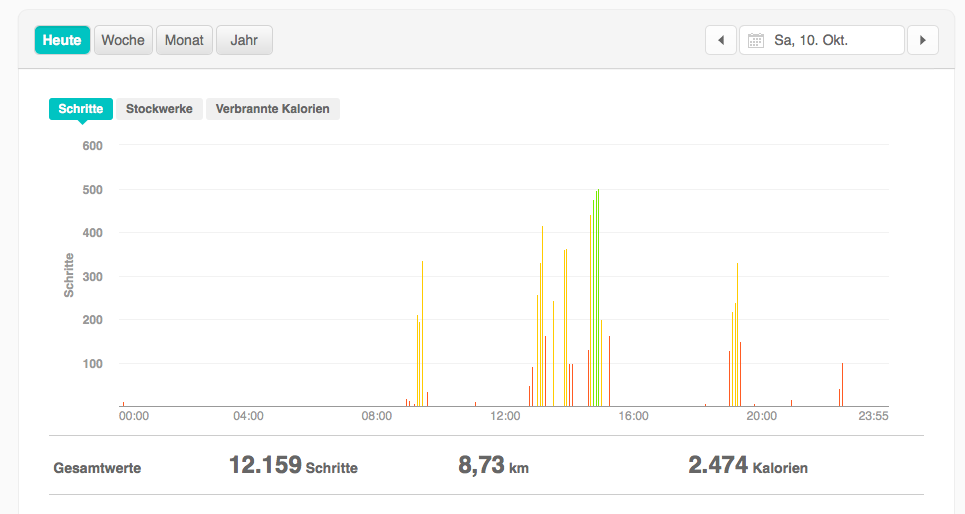This screenshot has width=965, height=514.
Task: Show the Schritte chart
Action: pyautogui.click(x=81, y=108)
